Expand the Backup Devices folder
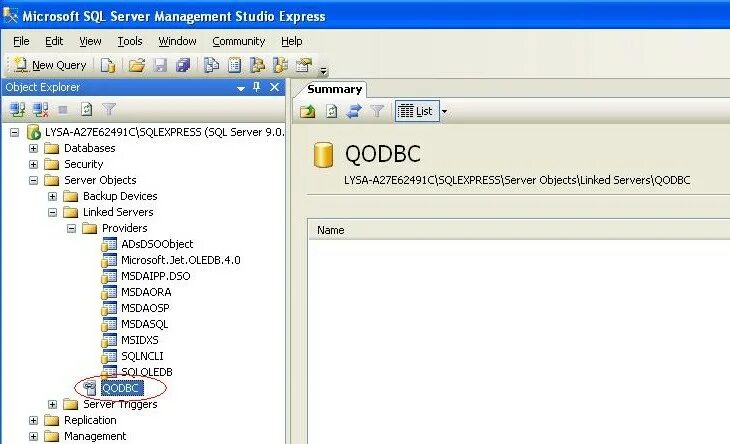 coord(53,196)
